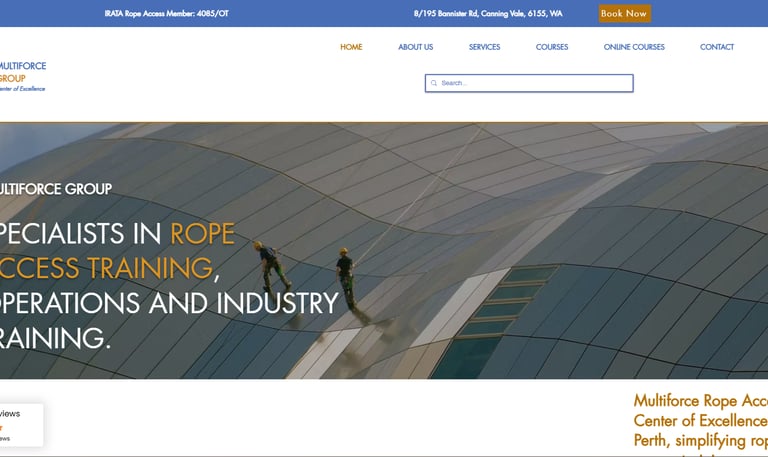Open the CONTACT page

[717, 47]
